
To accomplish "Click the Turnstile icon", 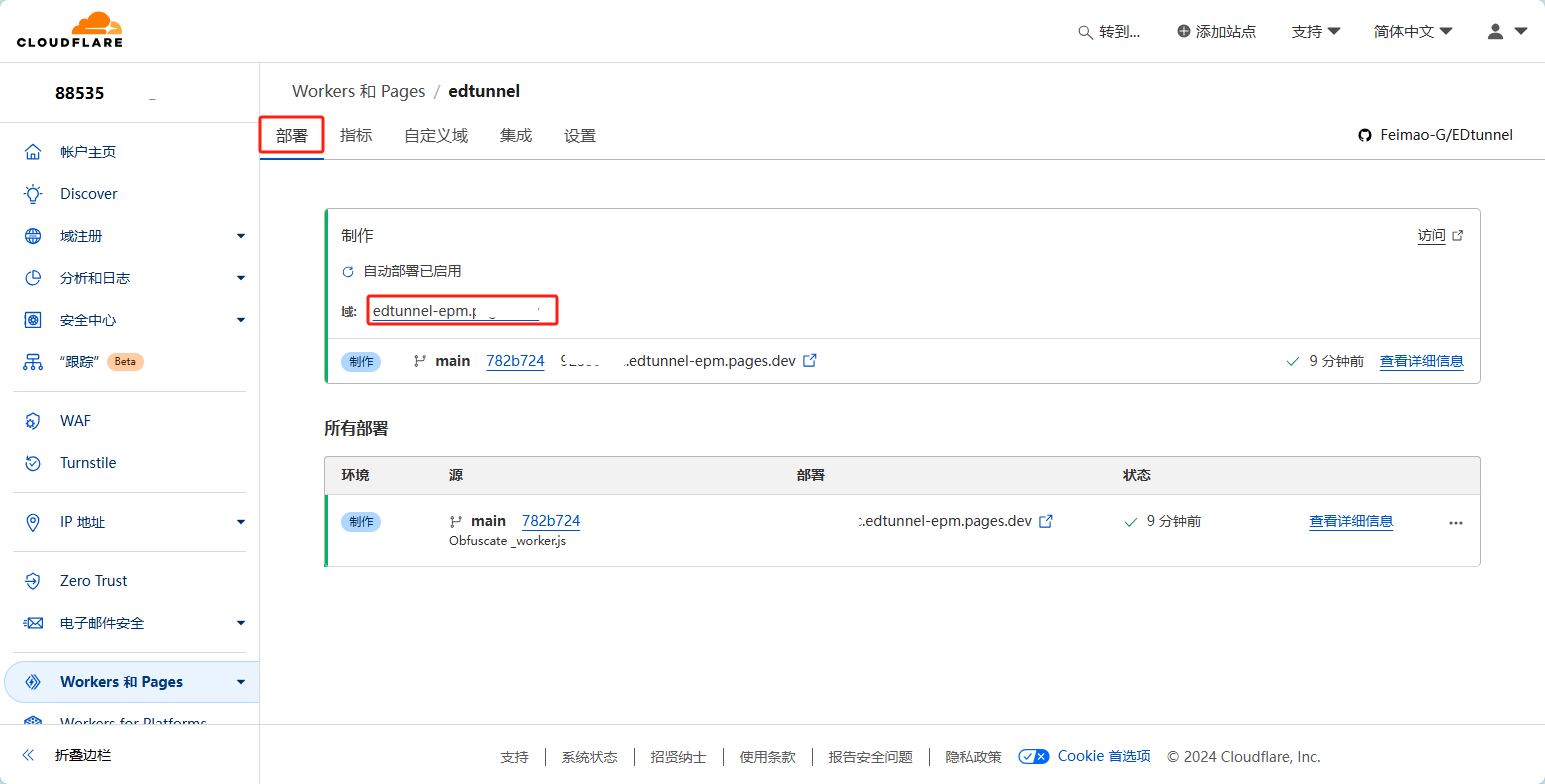I will [33, 463].
